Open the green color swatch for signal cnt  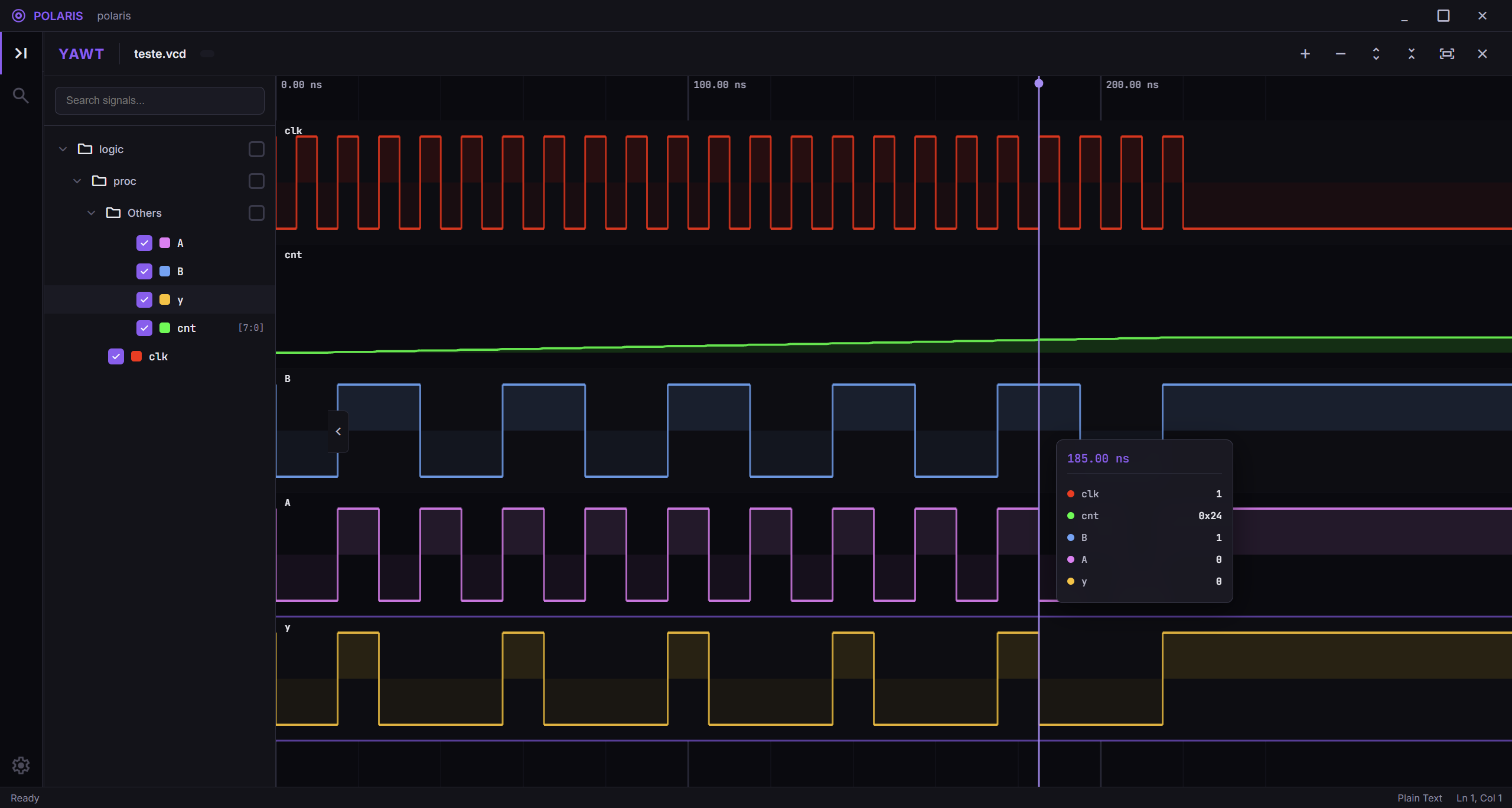coord(165,328)
